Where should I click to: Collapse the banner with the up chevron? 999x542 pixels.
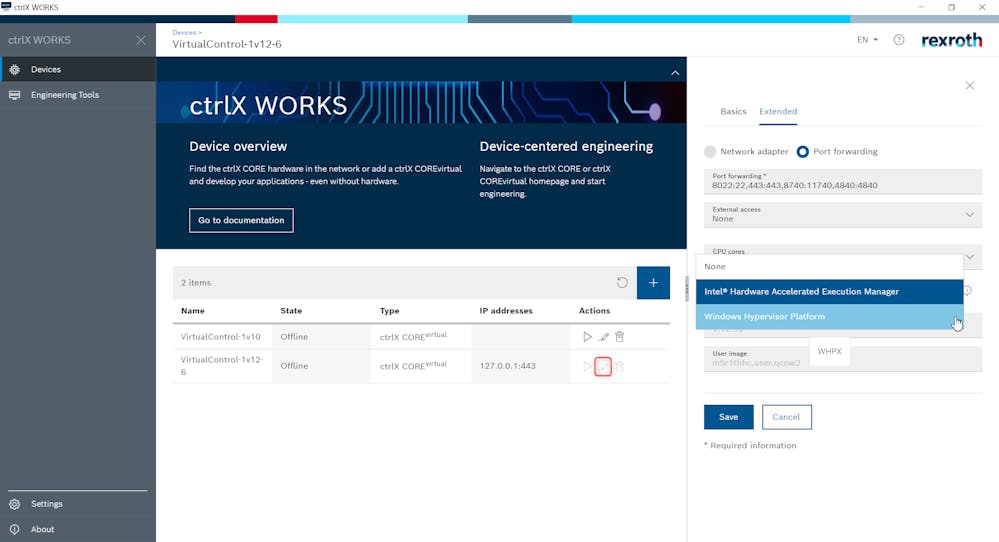pyautogui.click(x=675, y=73)
